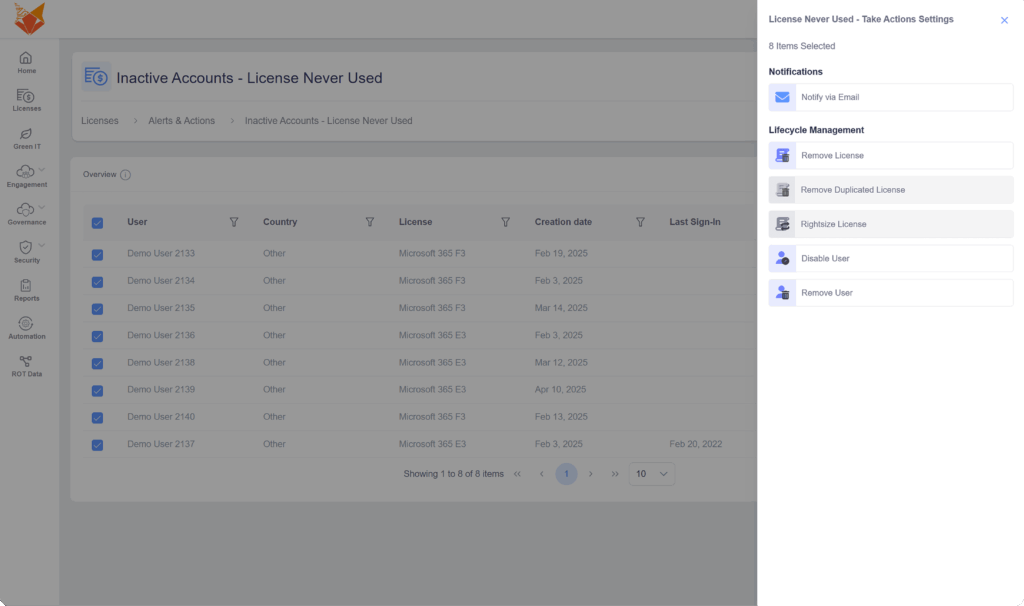
Task: Open the Alerts & Actions breadcrumb
Action: pyautogui.click(x=181, y=120)
